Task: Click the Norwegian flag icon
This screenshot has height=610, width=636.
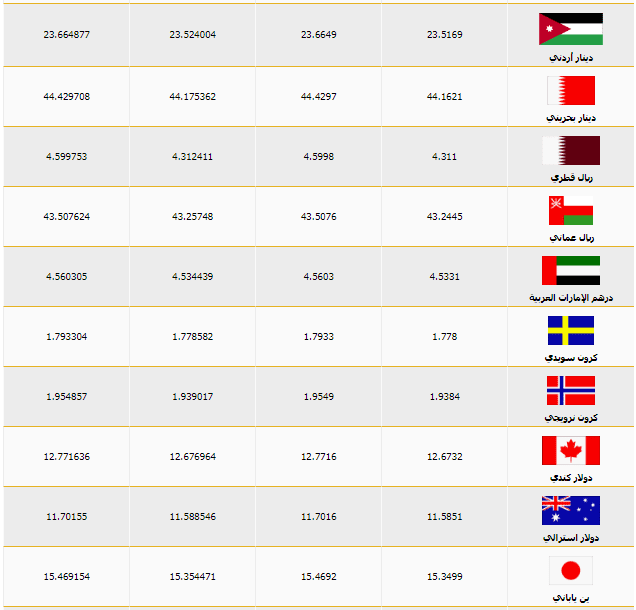Action: pos(571,390)
